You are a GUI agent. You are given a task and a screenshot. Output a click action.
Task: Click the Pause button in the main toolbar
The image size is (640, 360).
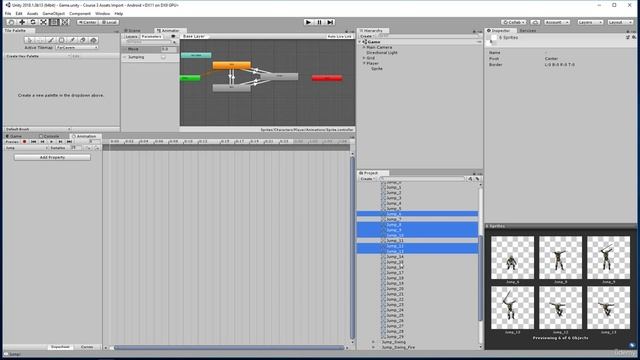click(320, 22)
